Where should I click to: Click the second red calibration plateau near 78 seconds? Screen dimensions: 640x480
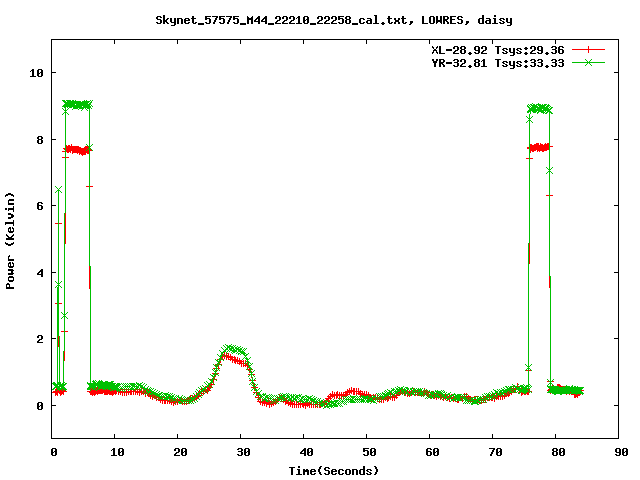click(x=540, y=147)
